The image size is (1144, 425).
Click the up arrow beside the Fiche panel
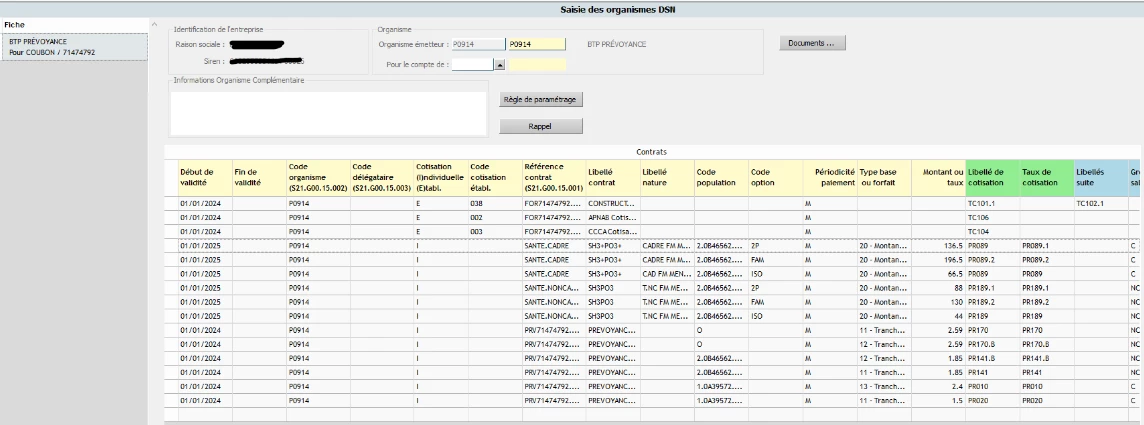pyautogui.click(x=154, y=25)
